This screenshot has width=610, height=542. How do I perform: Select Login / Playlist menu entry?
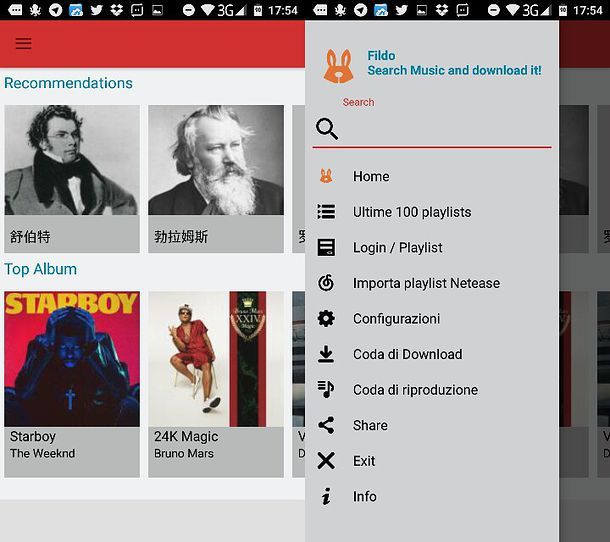pos(397,248)
